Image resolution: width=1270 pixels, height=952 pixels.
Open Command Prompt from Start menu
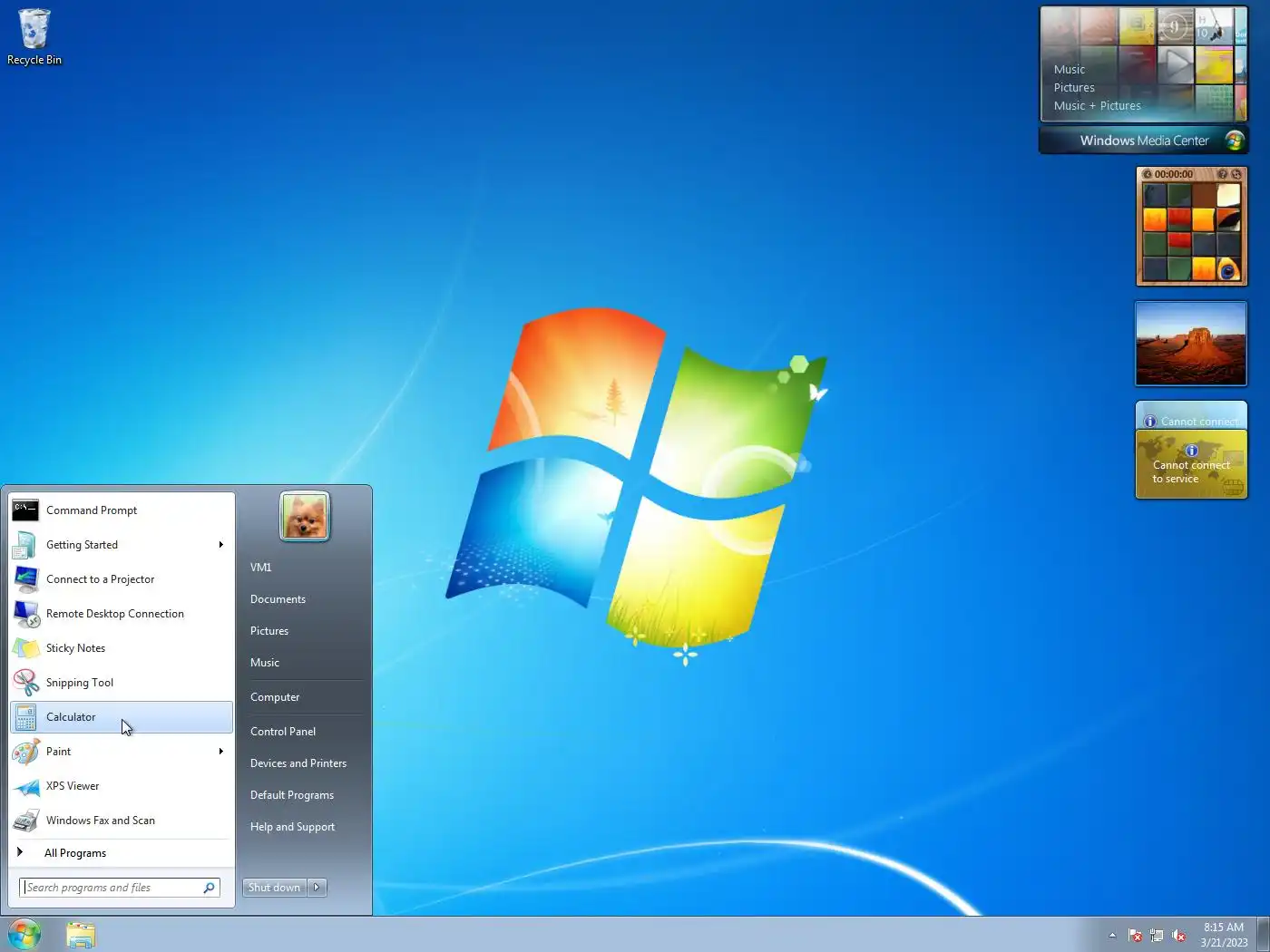pos(122,510)
